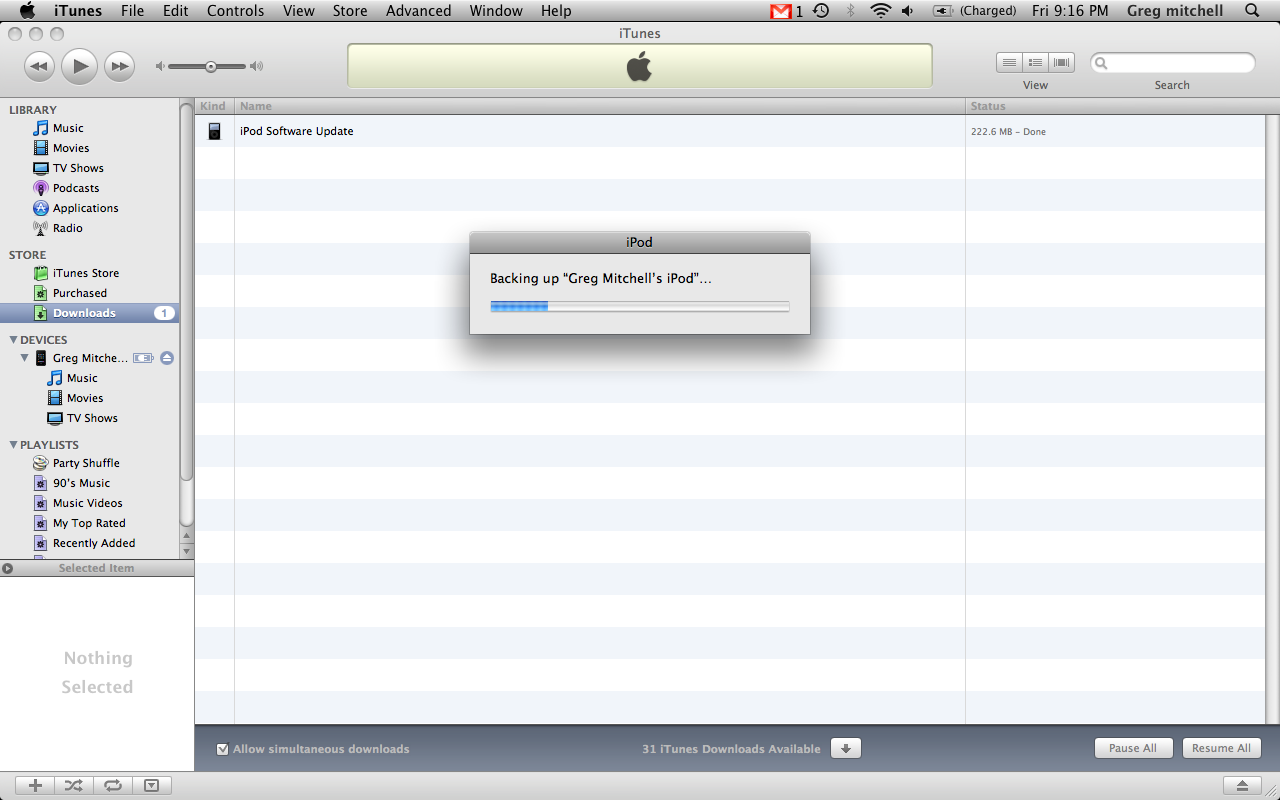Open Music under the iPod device
1280x800 pixels.
coord(82,378)
